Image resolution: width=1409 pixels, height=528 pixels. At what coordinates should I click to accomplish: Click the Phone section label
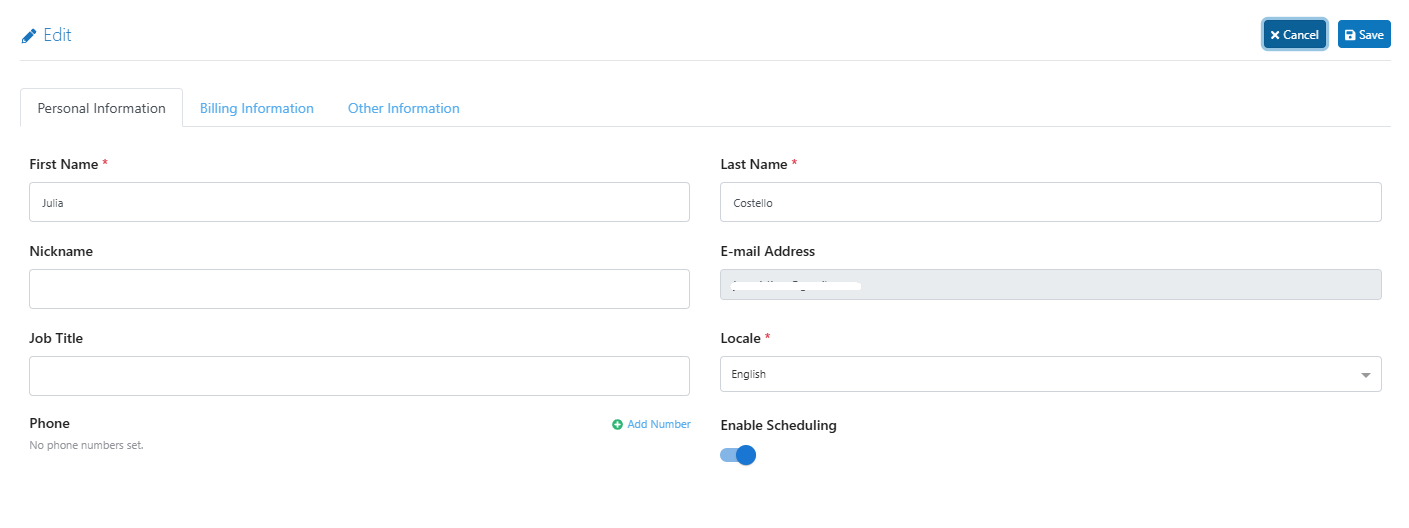click(50, 424)
